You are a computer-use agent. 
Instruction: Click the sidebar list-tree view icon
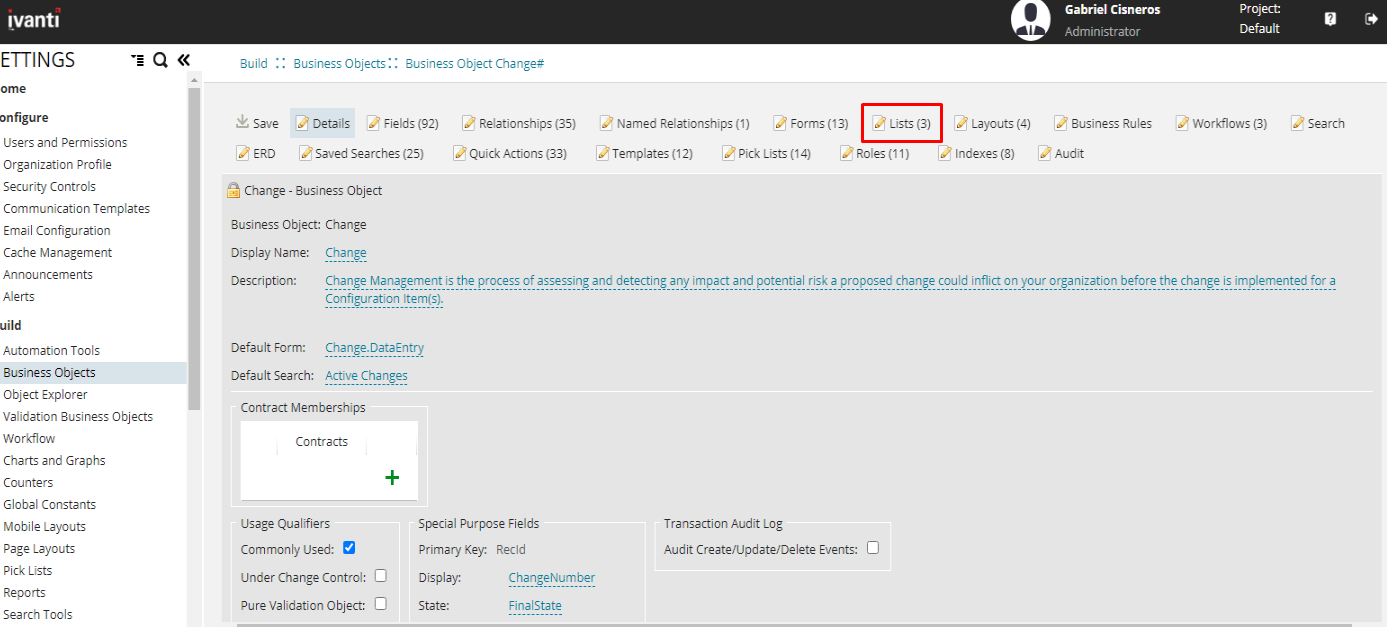[137, 61]
